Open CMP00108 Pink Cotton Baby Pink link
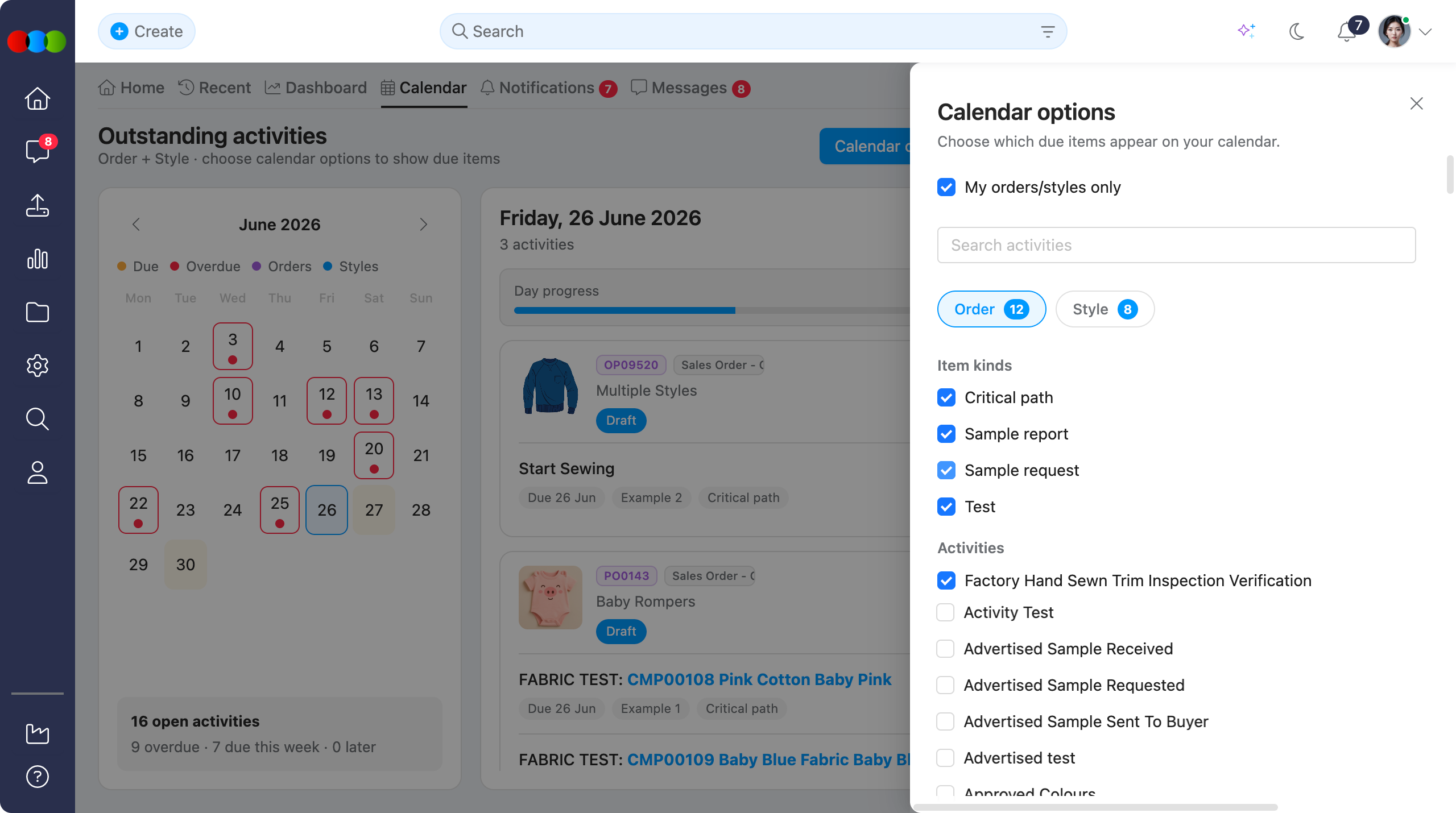 coord(759,679)
